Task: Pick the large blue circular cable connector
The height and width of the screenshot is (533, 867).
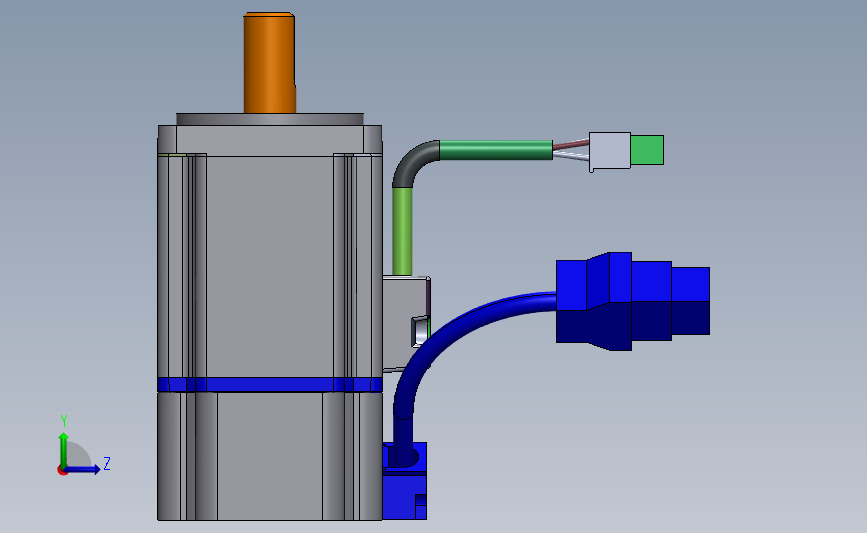Action: click(633, 301)
